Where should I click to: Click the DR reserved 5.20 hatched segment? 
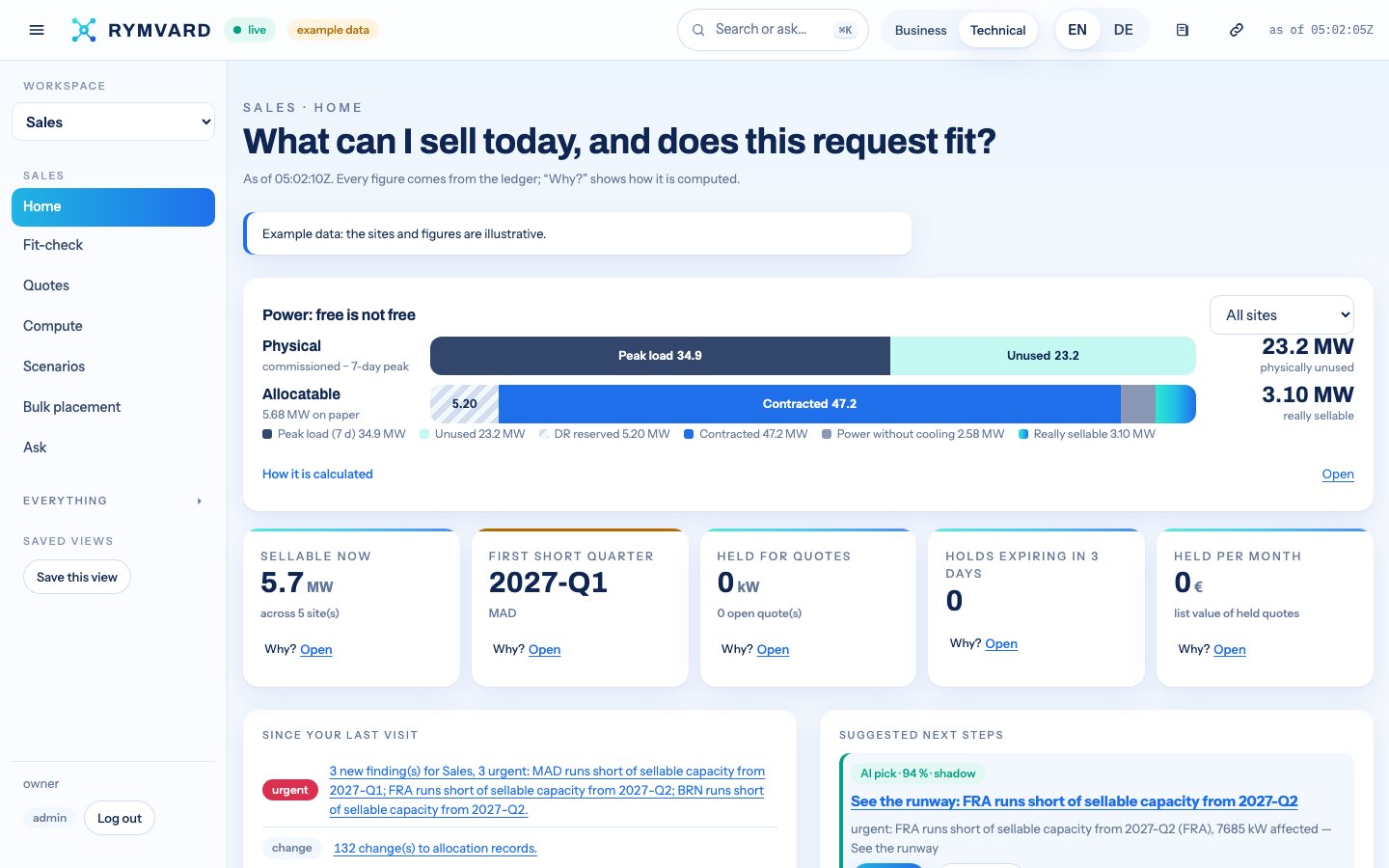tap(464, 404)
